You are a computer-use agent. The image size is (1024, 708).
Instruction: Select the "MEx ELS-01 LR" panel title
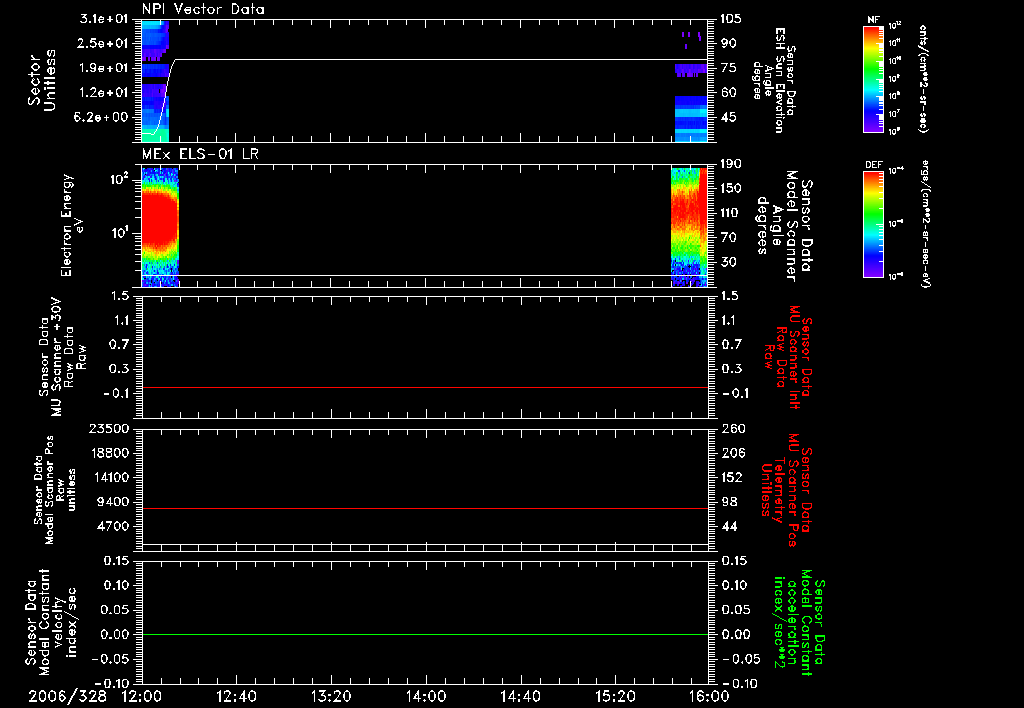click(200, 154)
